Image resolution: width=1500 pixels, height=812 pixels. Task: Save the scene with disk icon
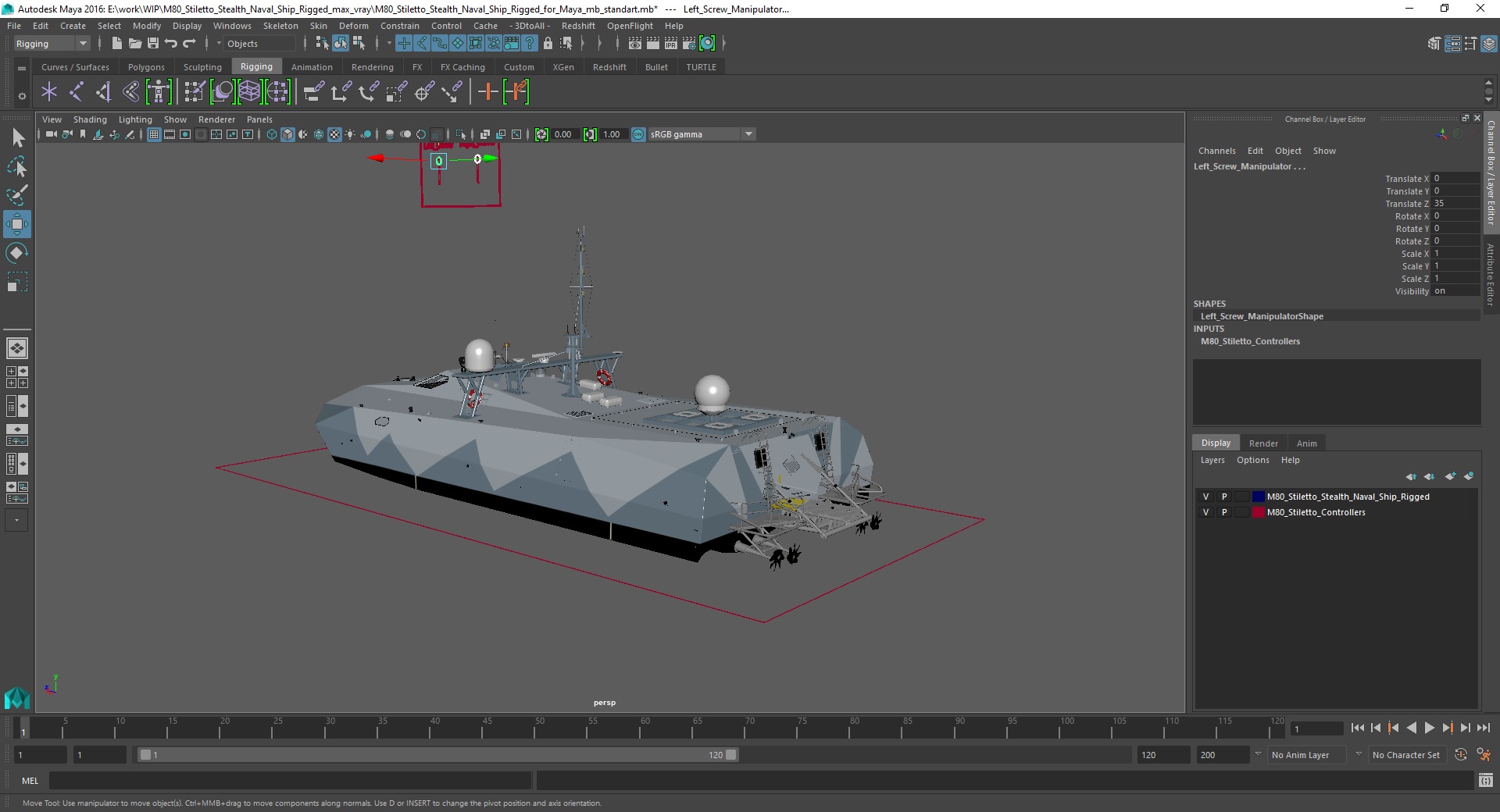(153, 44)
